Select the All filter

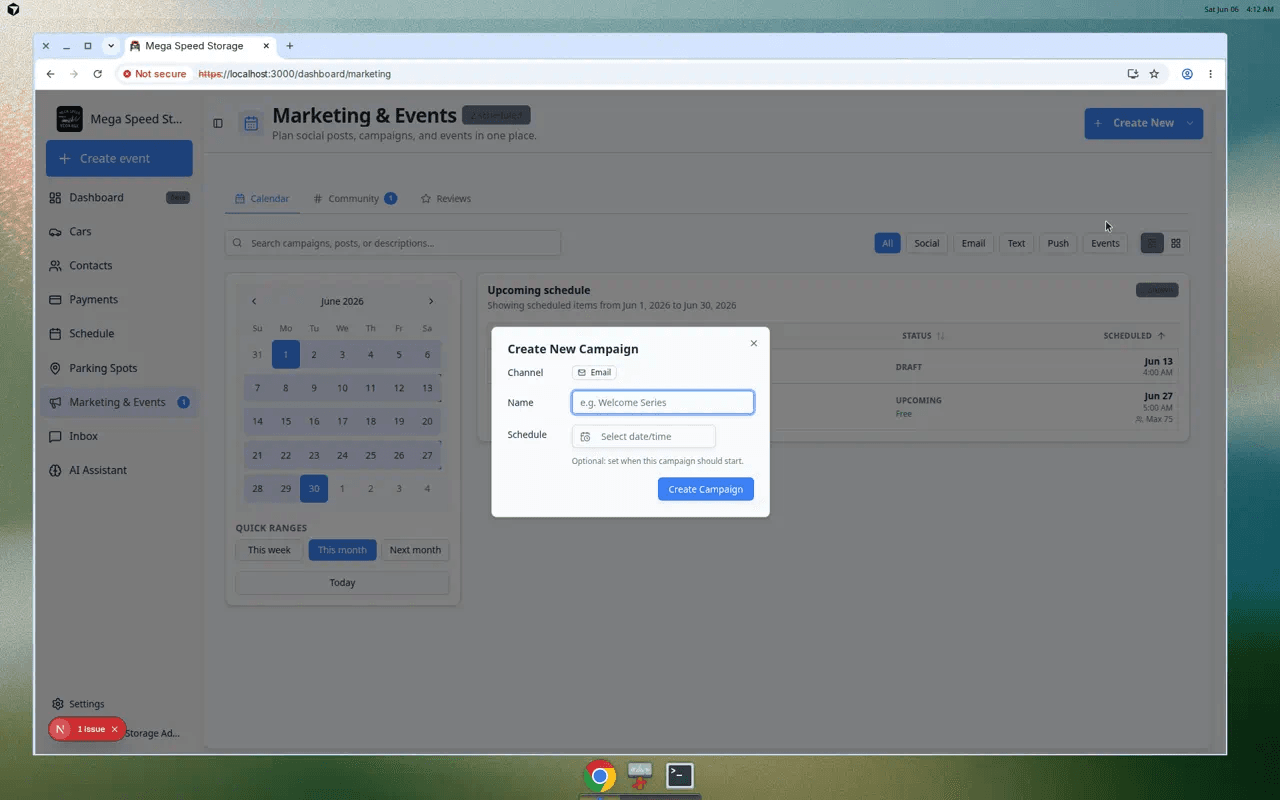click(x=887, y=243)
